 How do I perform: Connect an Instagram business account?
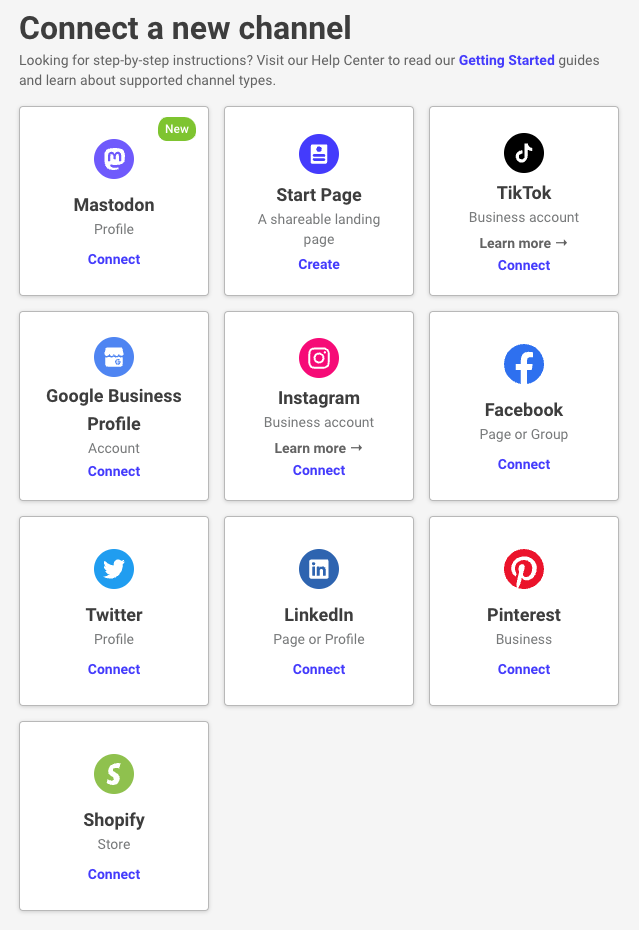[319, 470]
